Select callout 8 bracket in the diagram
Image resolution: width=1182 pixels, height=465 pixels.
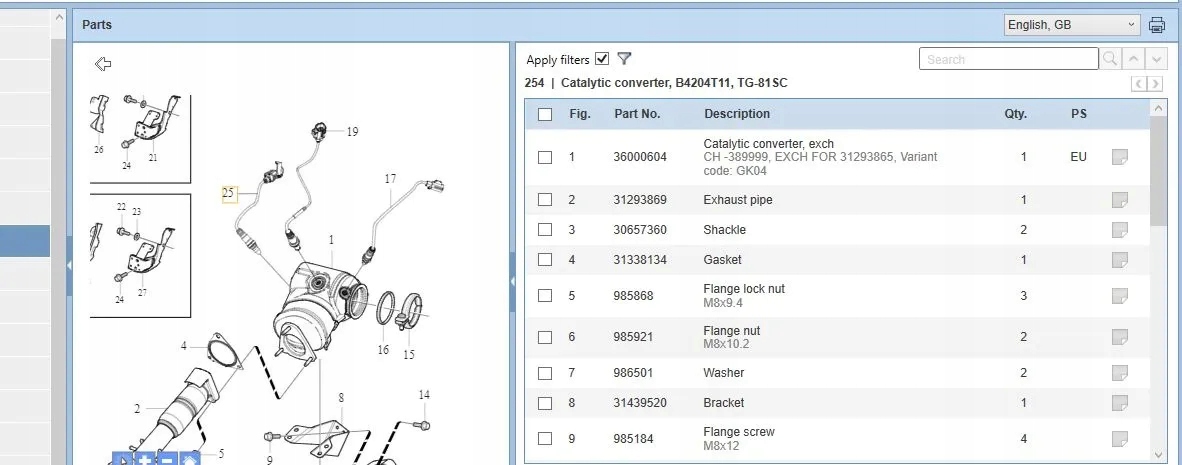pos(341,397)
